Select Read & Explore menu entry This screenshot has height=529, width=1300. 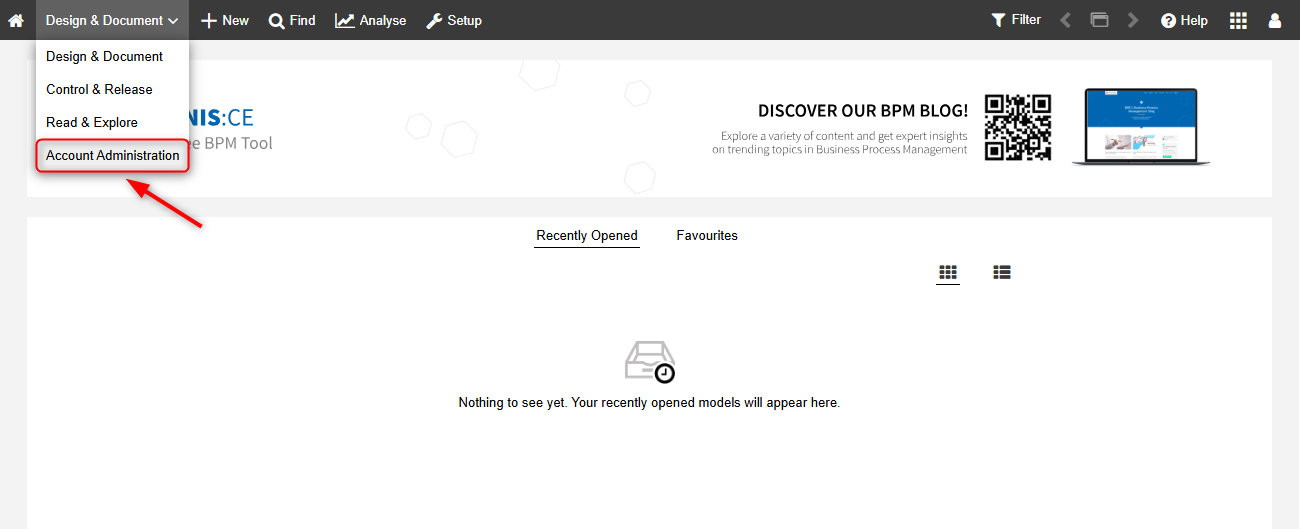92,122
